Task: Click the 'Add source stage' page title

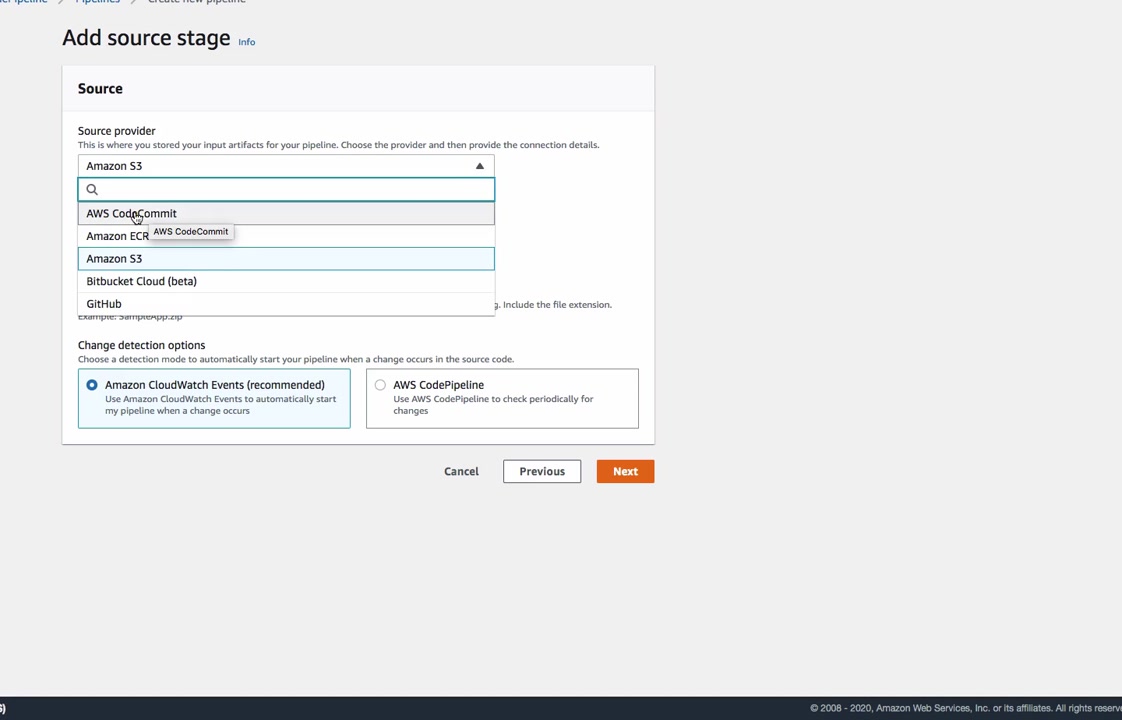Action: [x=146, y=37]
